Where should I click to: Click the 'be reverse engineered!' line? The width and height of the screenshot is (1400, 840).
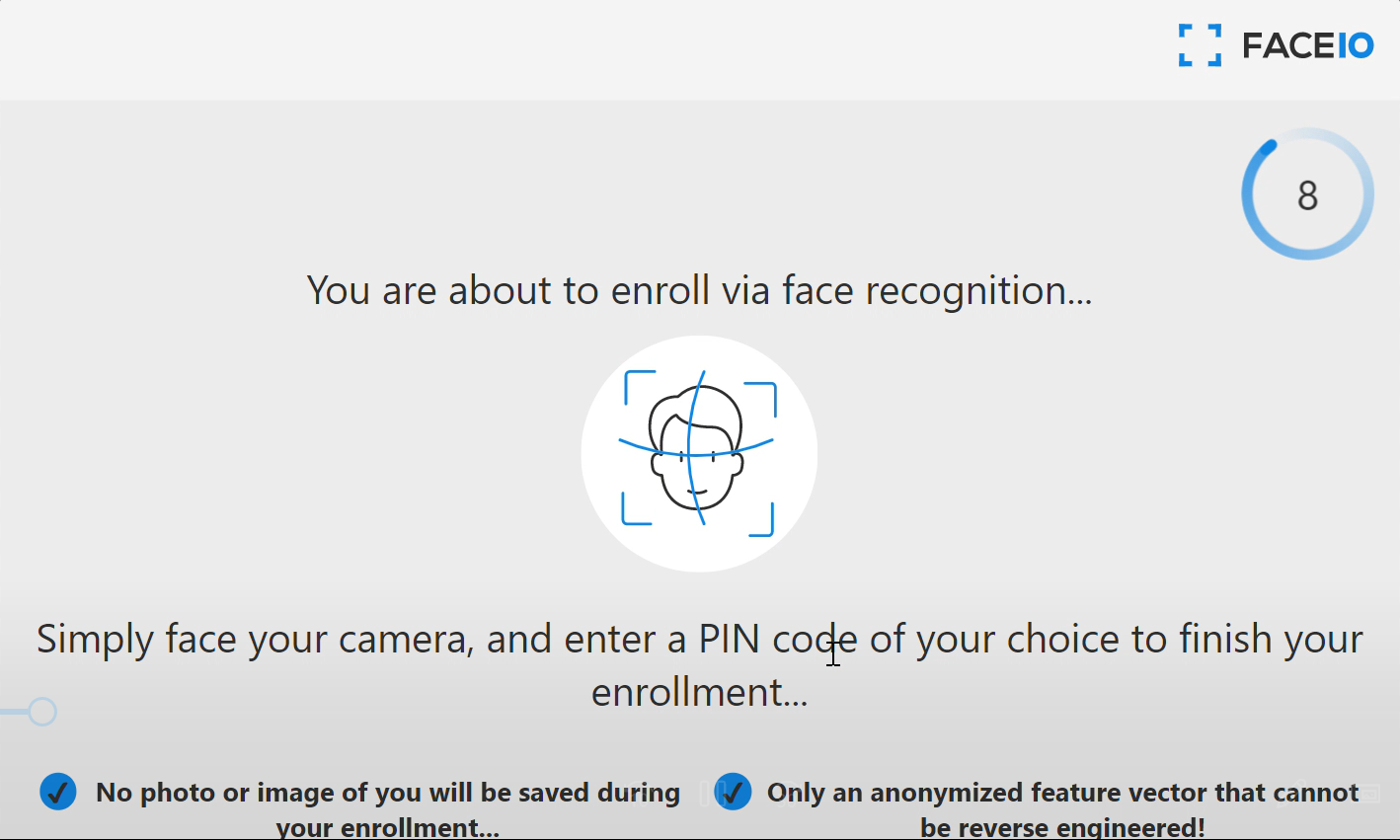pos(1062,827)
